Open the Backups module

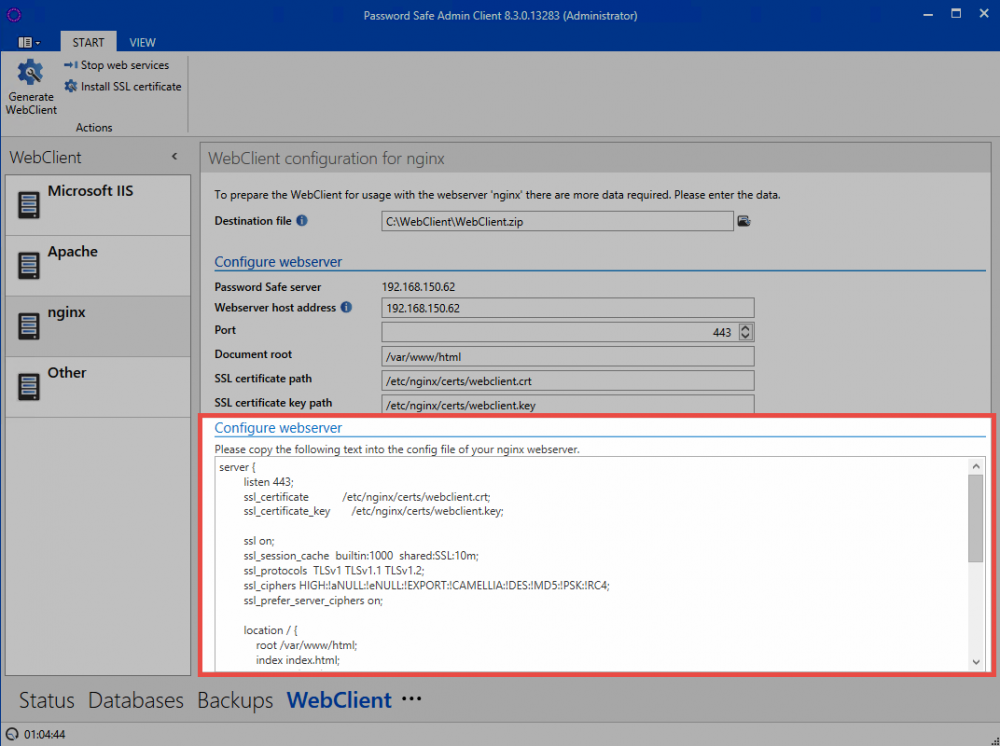click(235, 700)
